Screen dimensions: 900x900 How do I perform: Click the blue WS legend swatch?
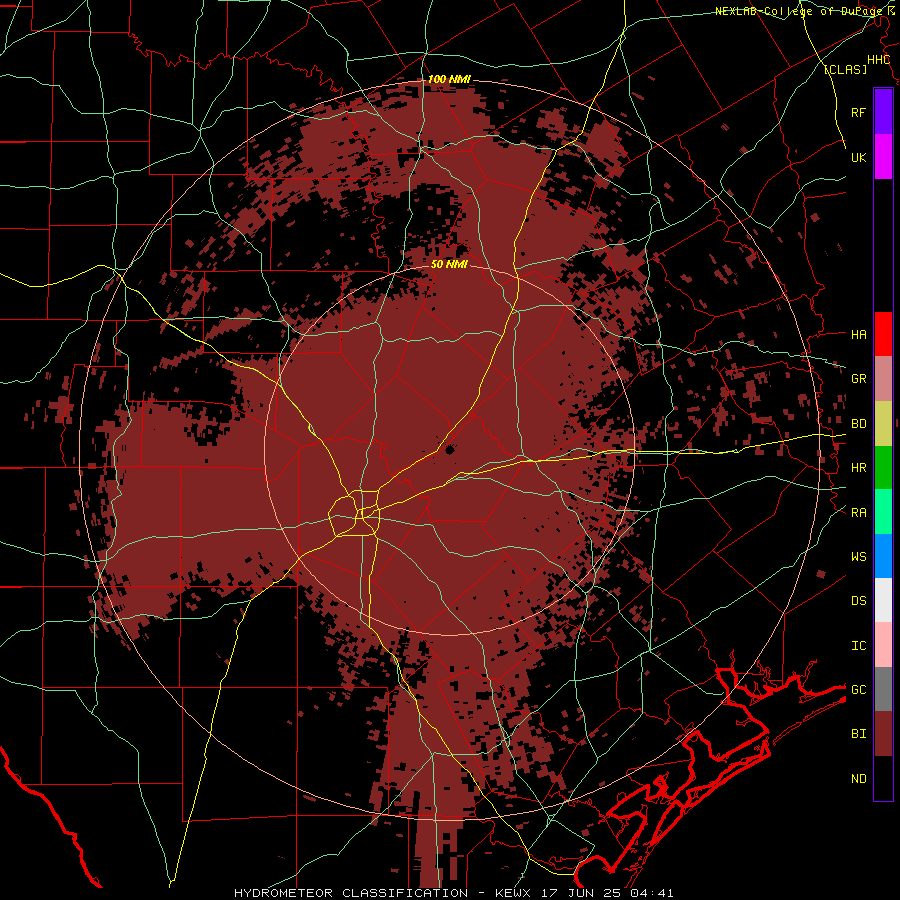pos(883,556)
